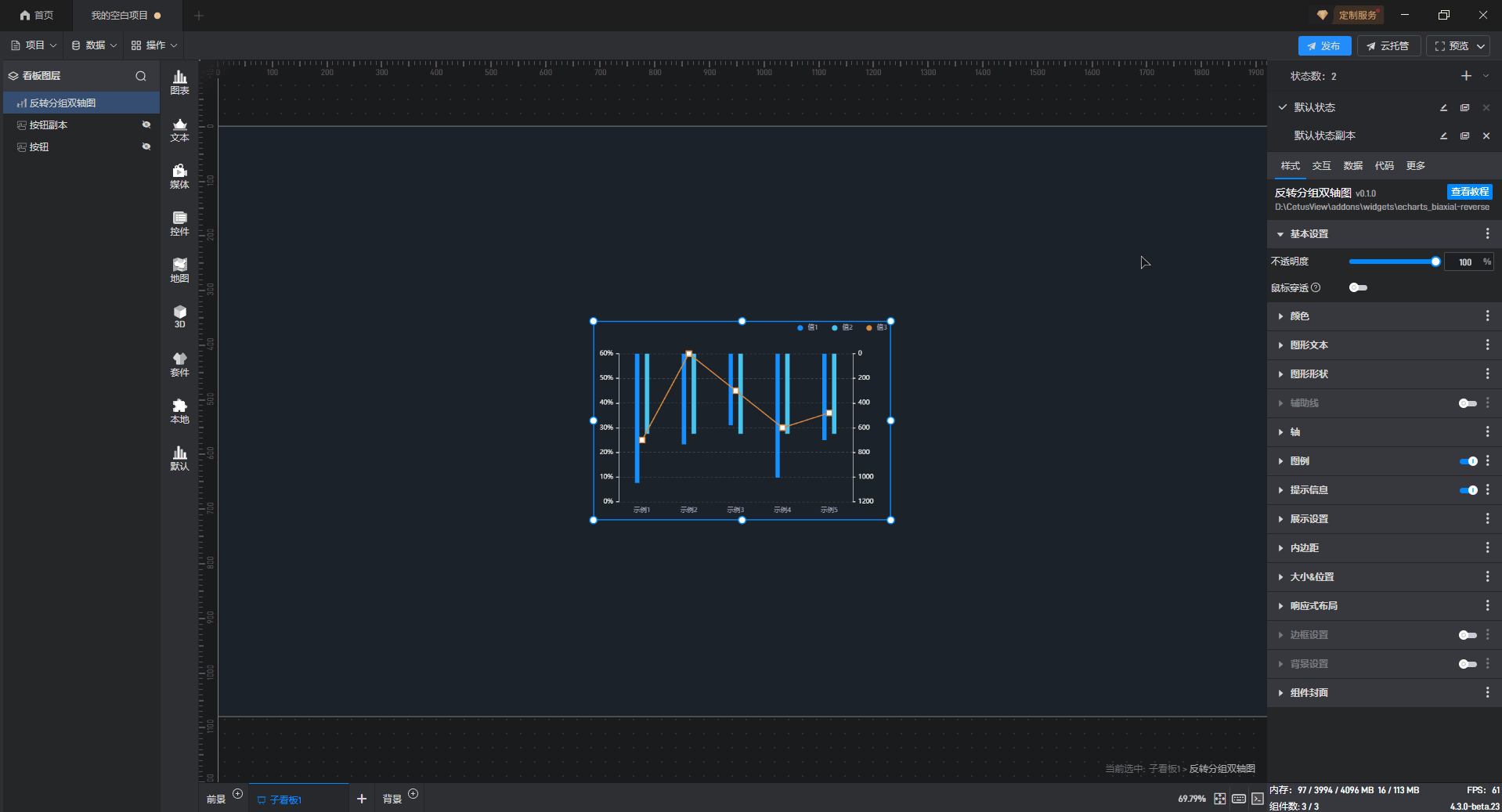
Task: Open the 套件 kit components category
Action: pyautogui.click(x=179, y=364)
